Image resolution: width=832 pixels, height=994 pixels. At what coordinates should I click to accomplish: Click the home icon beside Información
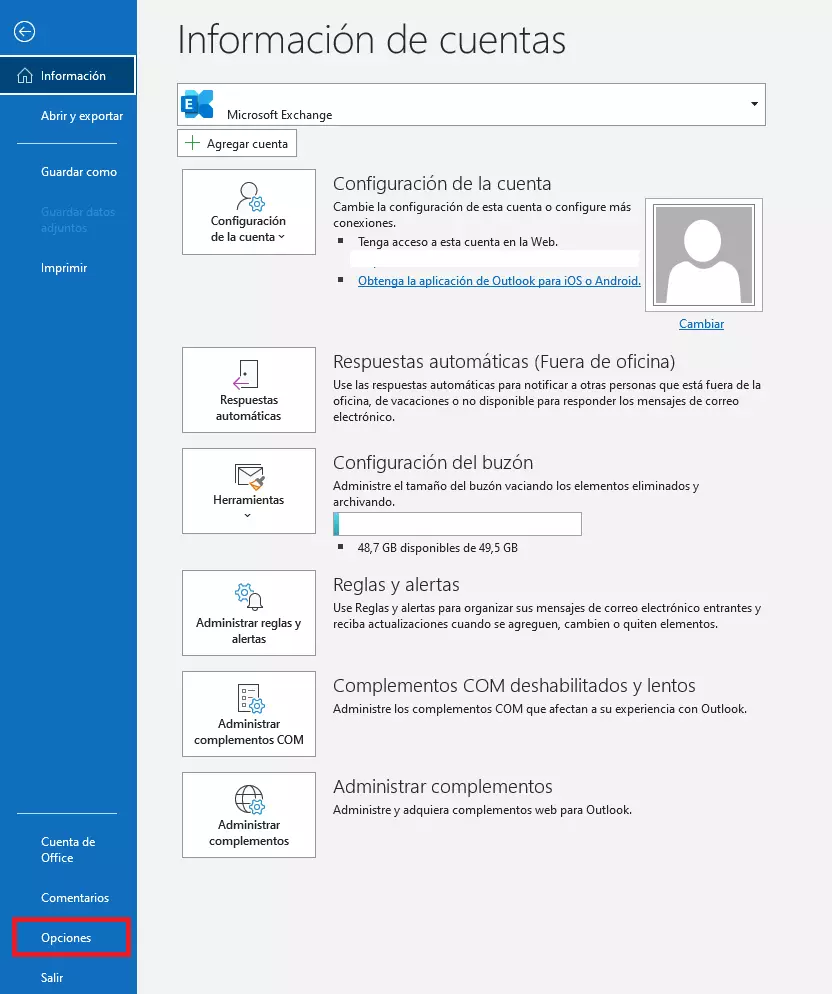[25, 75]
